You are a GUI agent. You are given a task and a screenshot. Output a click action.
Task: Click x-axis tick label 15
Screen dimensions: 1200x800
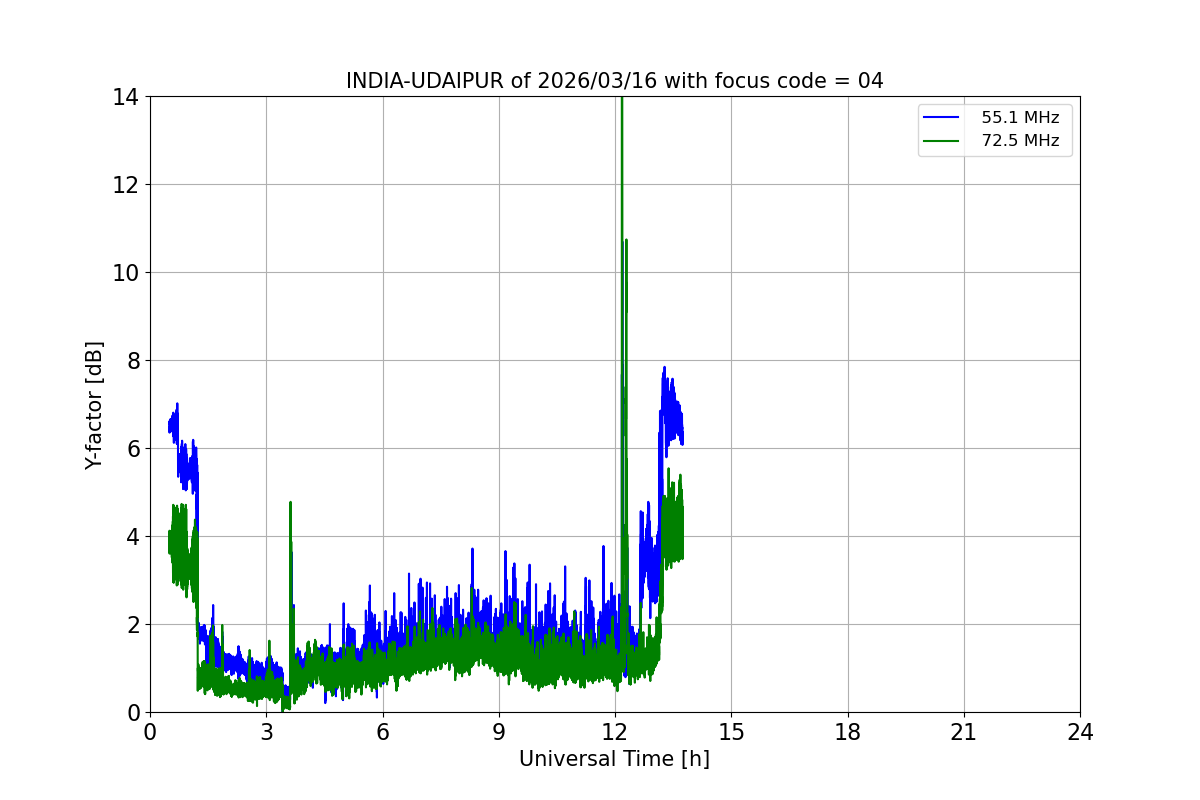(x=731, y=732)
